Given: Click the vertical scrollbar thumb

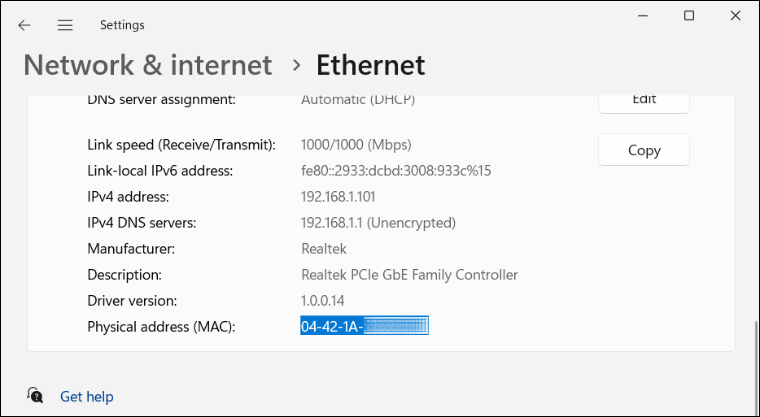Looking at the screenshot, I should point(755,369).
